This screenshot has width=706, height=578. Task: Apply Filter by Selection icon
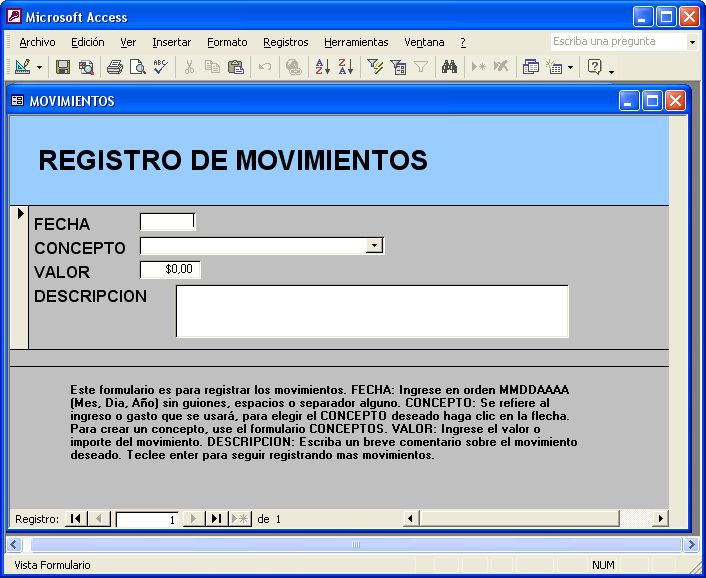pyautogui.click(x=375, y=67)
